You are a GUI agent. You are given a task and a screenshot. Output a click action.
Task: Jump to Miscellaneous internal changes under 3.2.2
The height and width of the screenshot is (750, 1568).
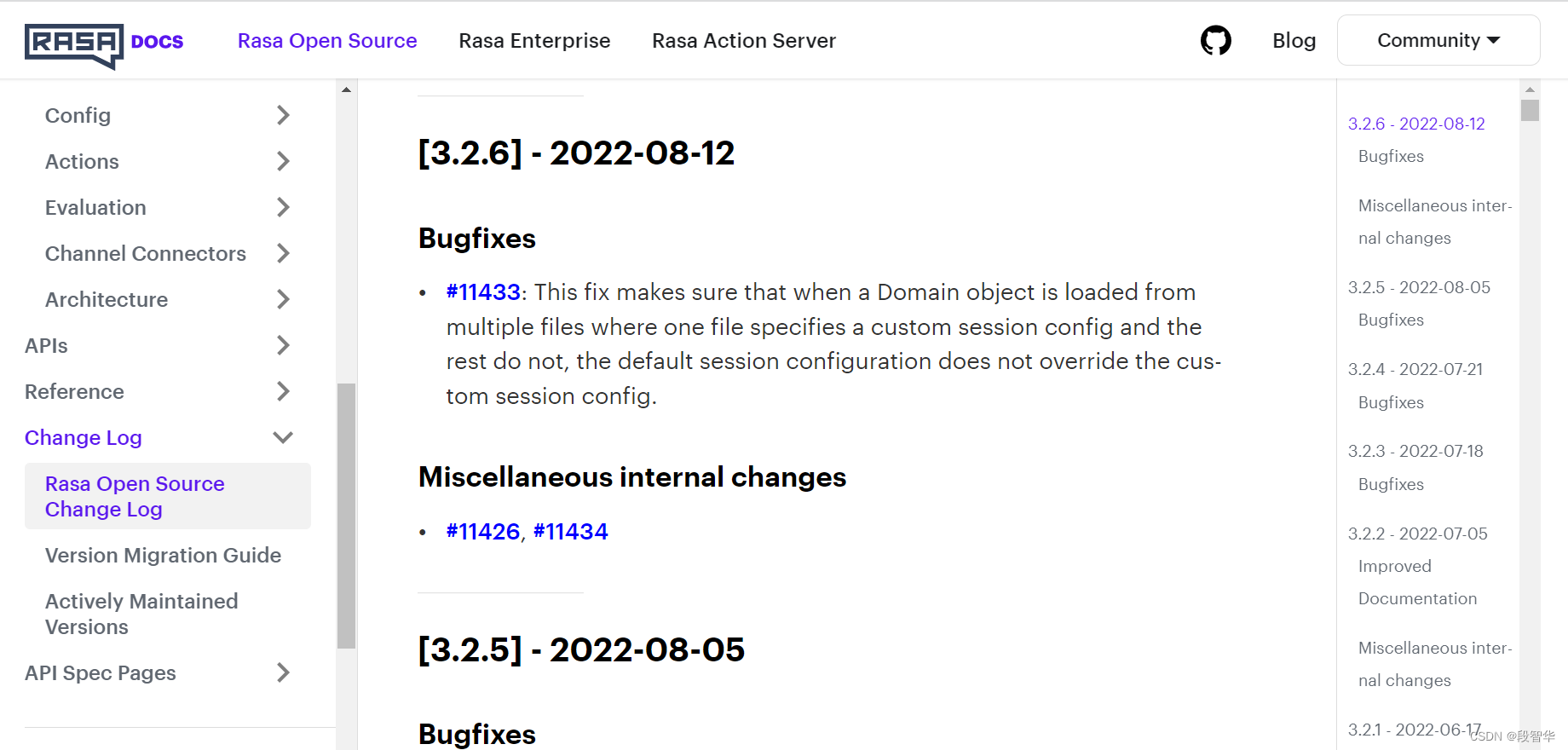coord(1435,664)
